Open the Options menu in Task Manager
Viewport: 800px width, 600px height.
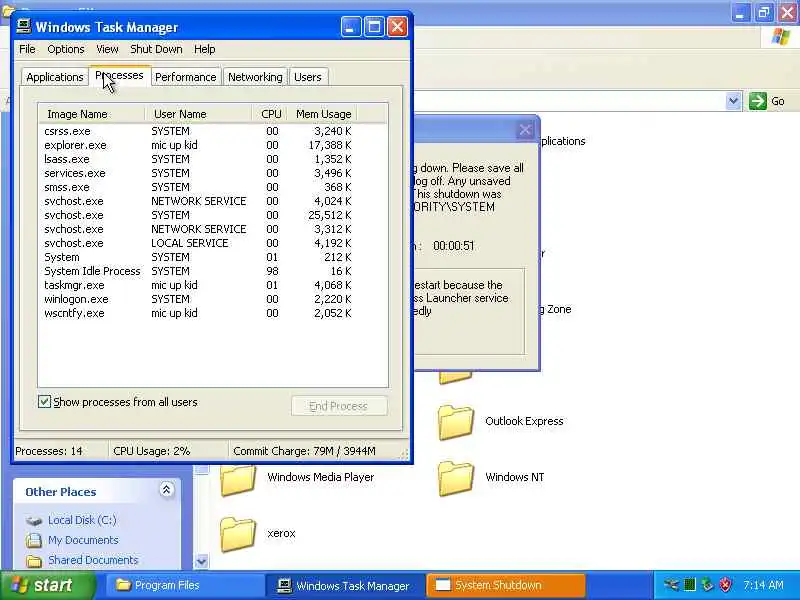coord(66,49)
